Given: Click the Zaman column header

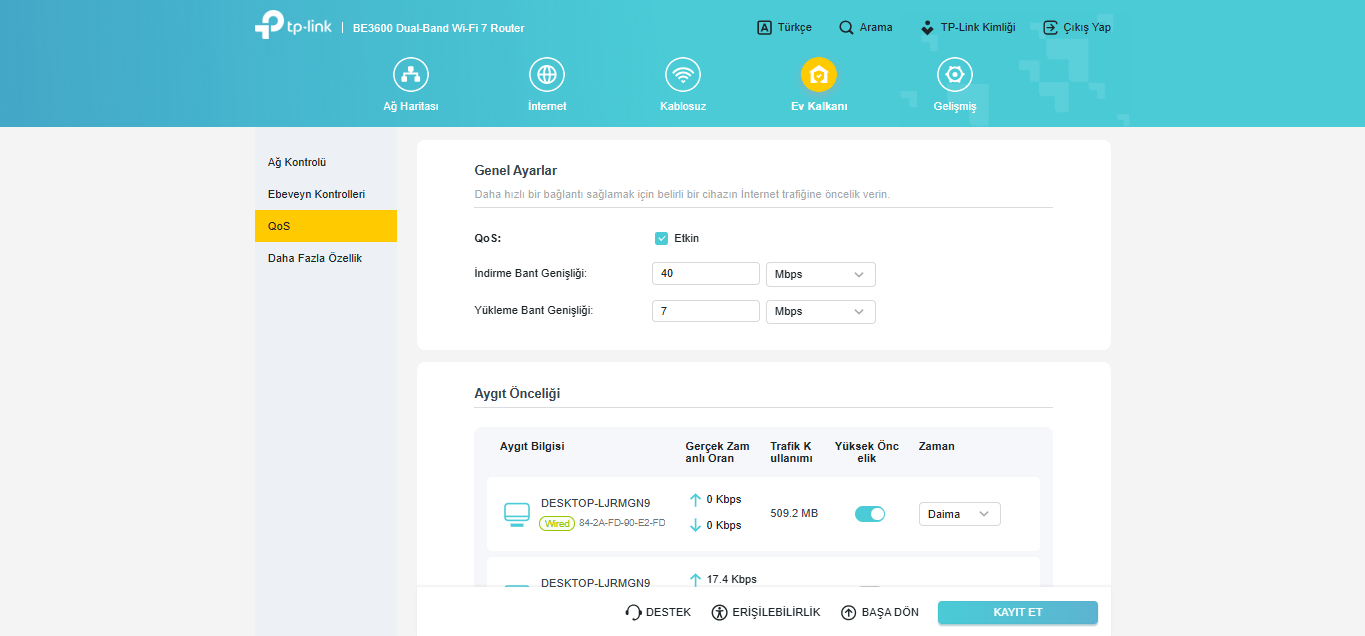Looking at the screenshot, I should pos(937,446).
